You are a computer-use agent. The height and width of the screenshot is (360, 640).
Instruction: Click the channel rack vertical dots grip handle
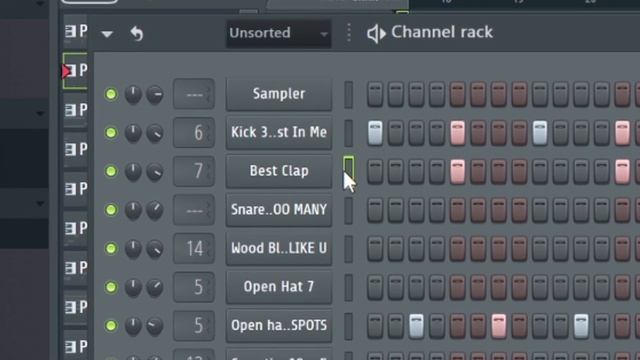[349, 33]
